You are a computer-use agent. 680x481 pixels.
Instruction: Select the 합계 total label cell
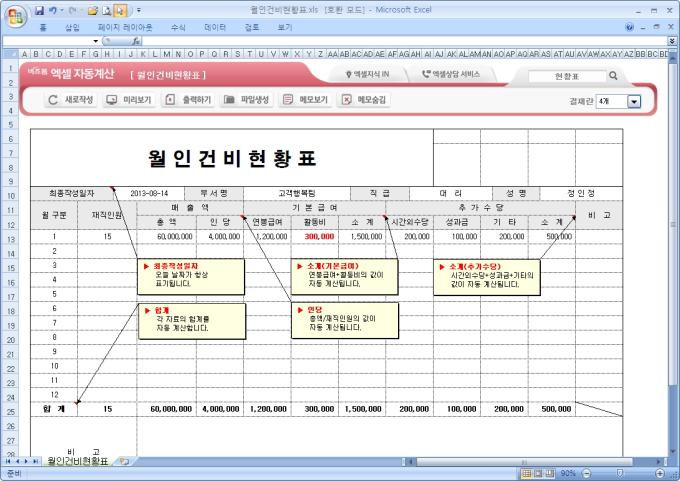click(x=54, y=409)
